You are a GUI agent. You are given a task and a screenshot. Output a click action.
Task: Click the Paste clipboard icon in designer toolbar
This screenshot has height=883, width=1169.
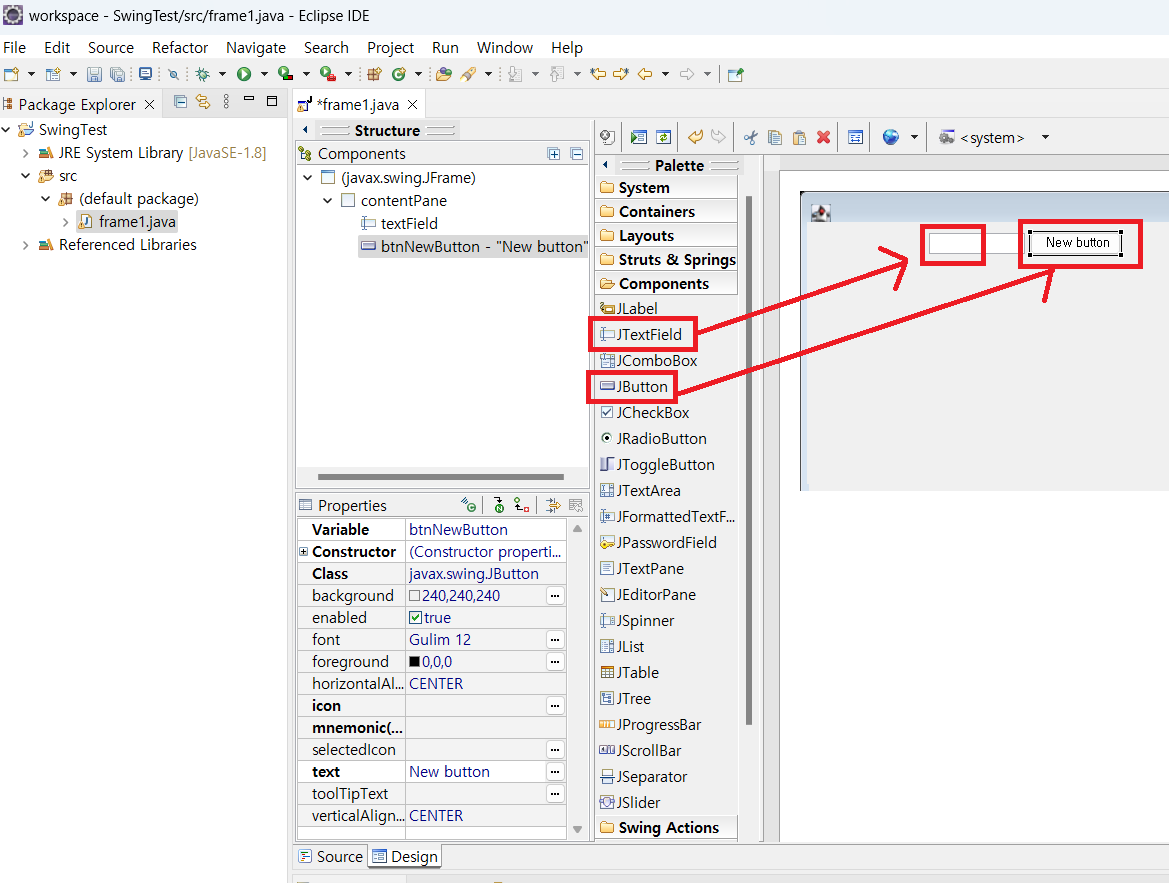[x=799, y=137]
